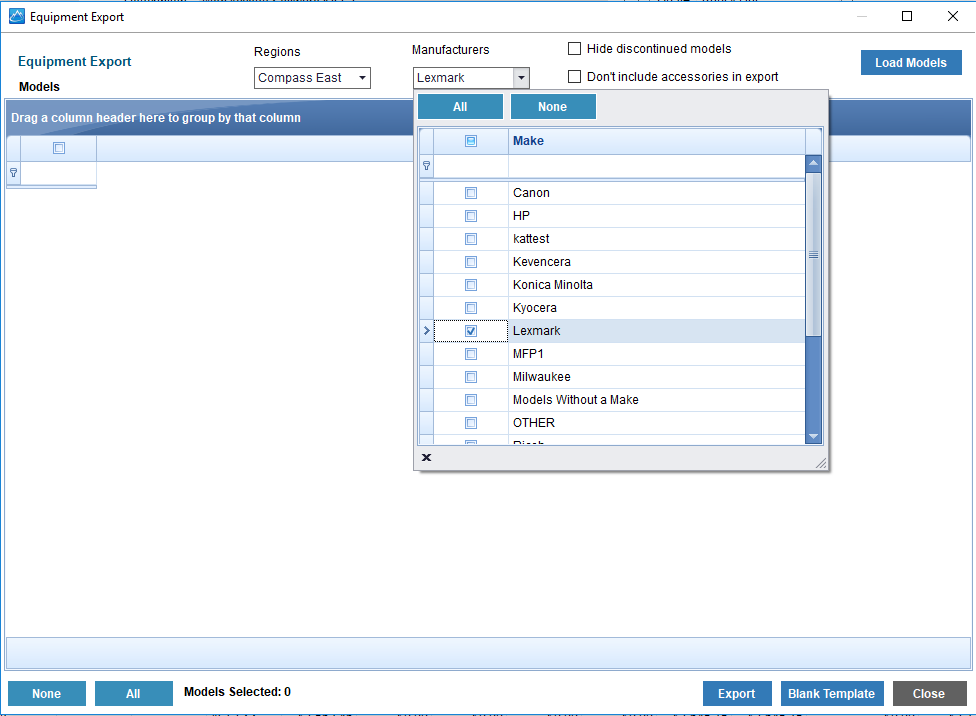Click the Make filter input field
Viewport: 976px width, 716px height.
[657, 166]
